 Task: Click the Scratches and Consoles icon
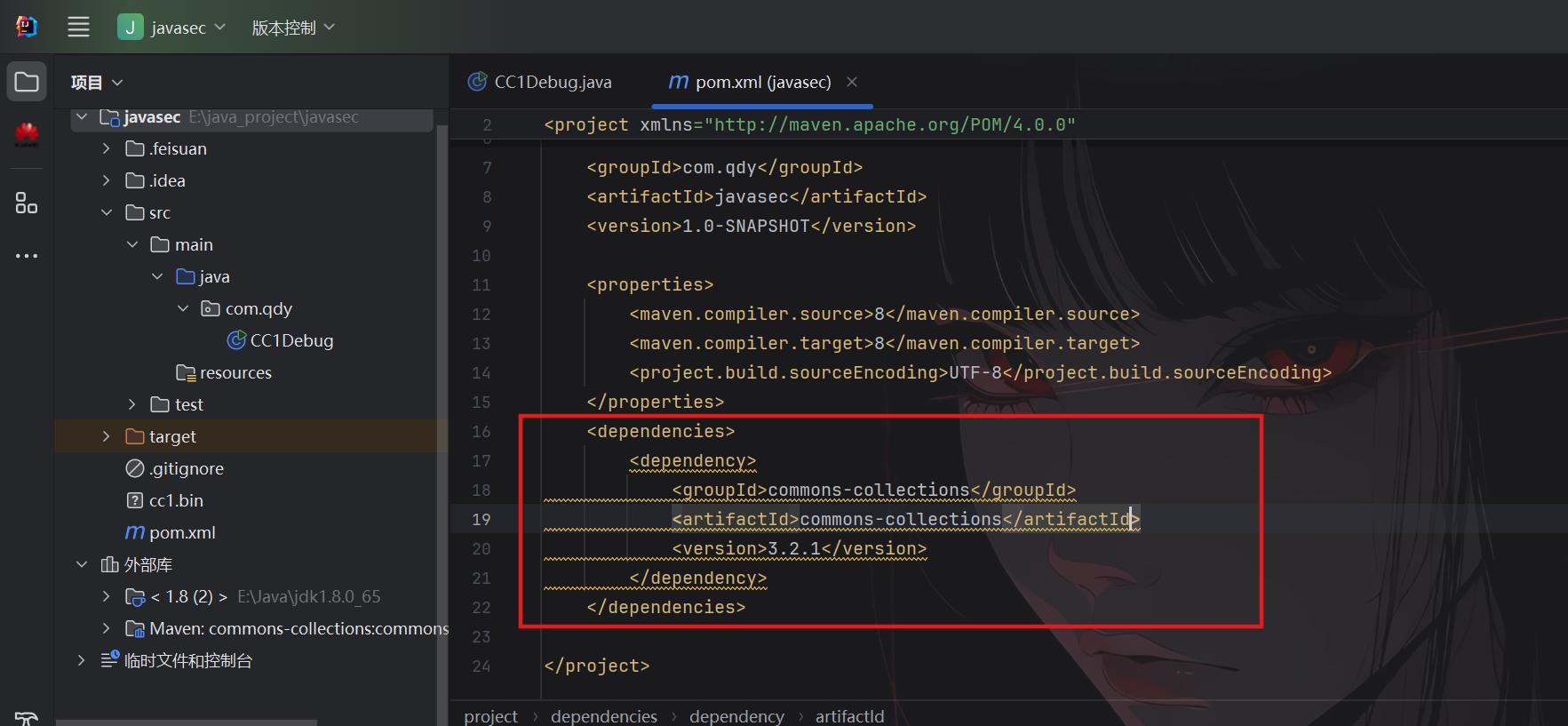point(110,659)
